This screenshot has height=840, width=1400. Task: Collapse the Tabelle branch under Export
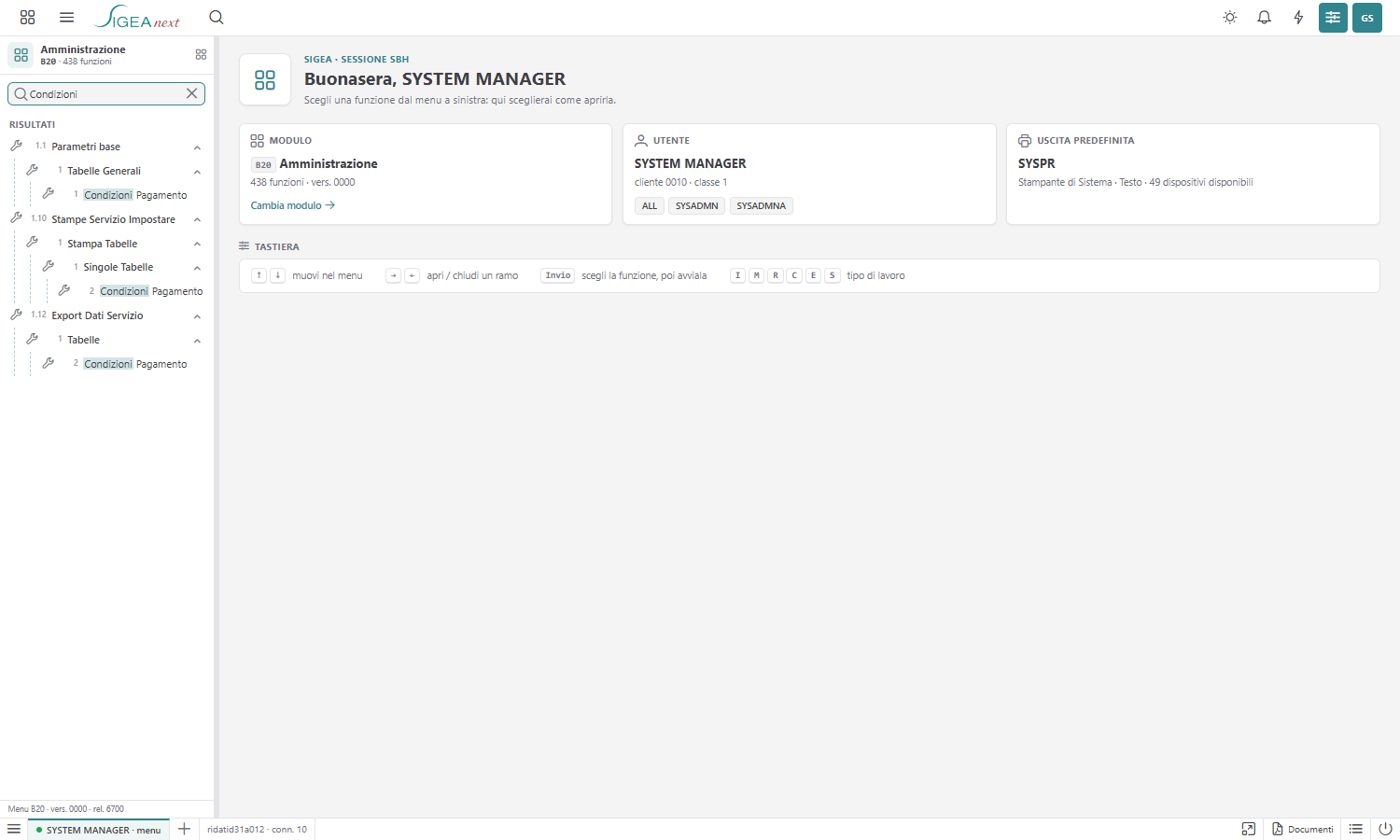click(x=197, y=341)
